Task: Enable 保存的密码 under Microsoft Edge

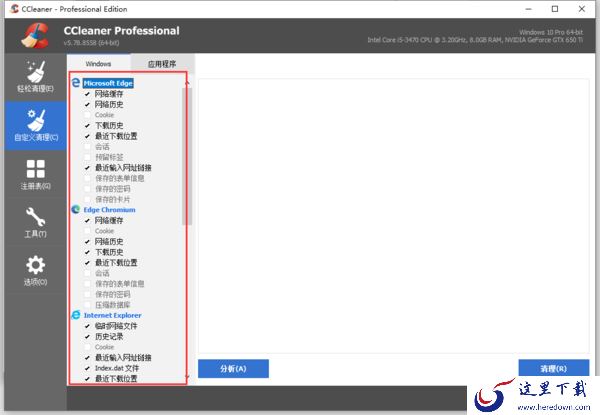Action: [x=87, y=189]
